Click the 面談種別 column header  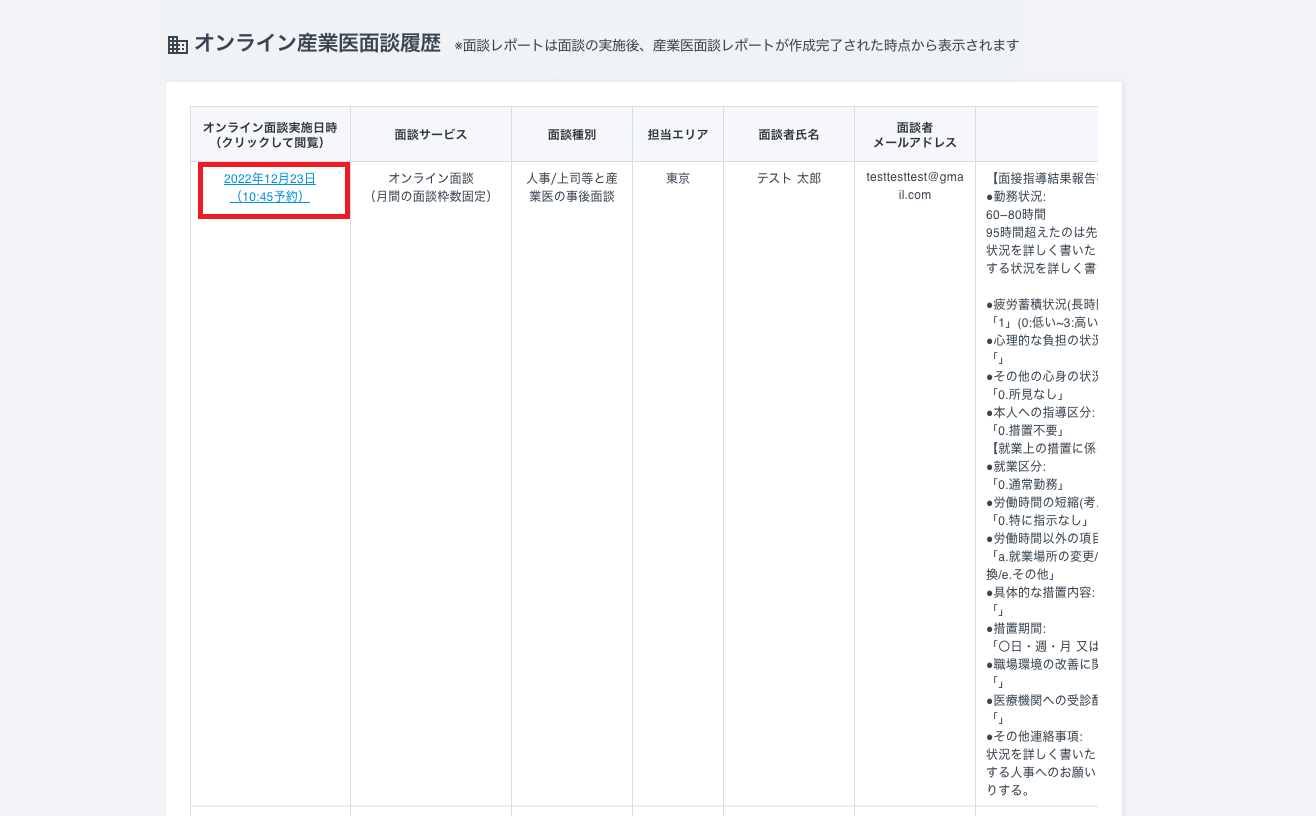tap(571, 133)
